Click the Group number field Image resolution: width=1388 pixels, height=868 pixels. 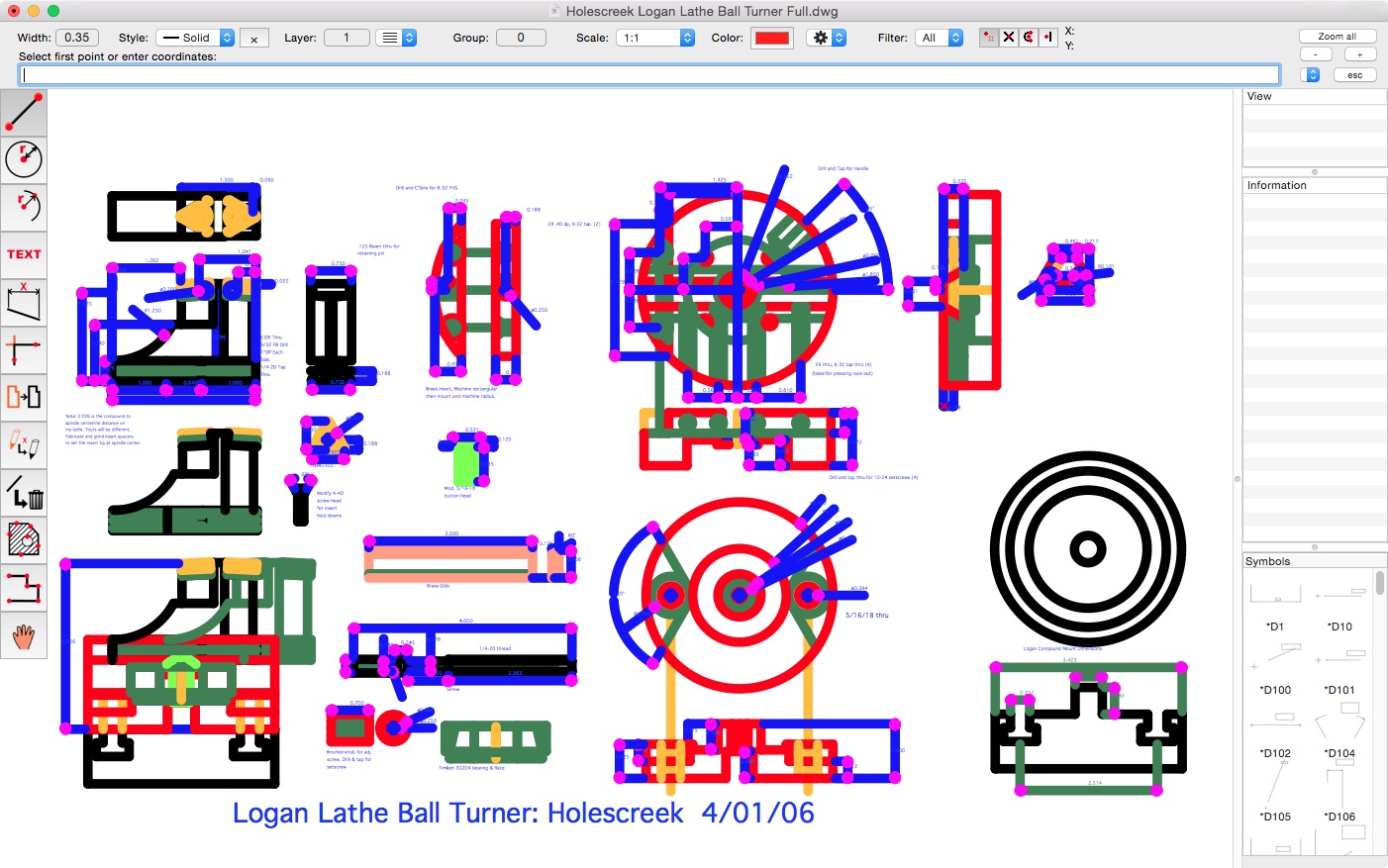point(521,38)
